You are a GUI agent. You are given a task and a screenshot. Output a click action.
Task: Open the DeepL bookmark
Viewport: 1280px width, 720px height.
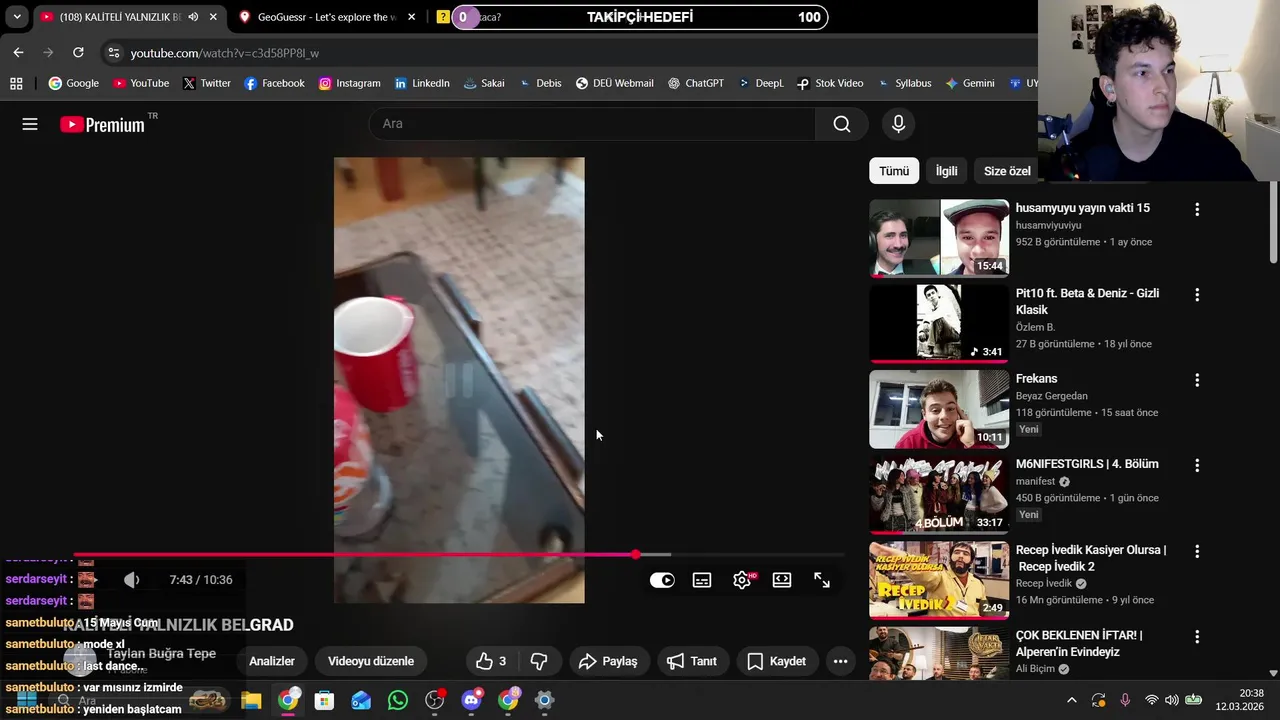click(761, 84)
